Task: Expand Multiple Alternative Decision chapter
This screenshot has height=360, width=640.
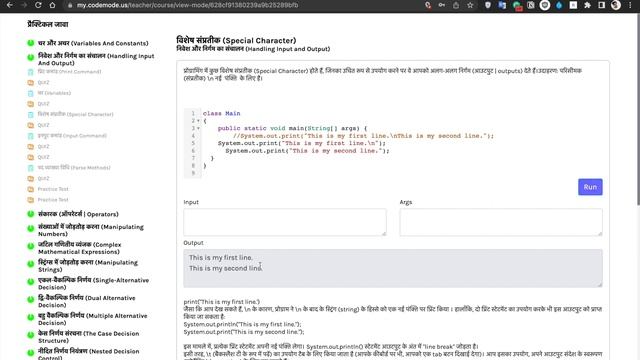Action: coord(93,319)
